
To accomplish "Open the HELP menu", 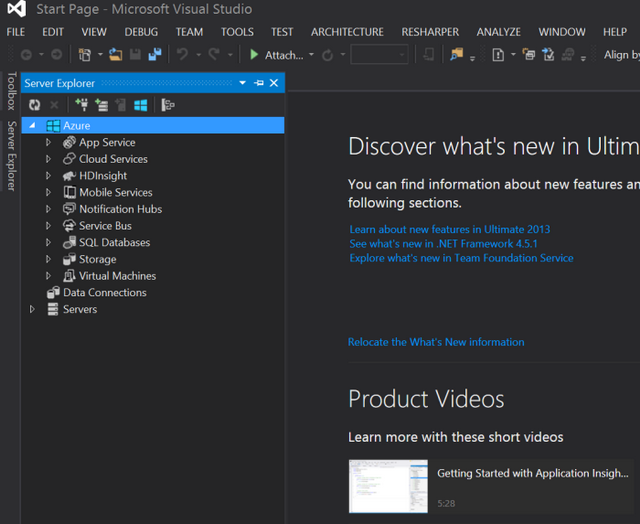I will 615,32.
